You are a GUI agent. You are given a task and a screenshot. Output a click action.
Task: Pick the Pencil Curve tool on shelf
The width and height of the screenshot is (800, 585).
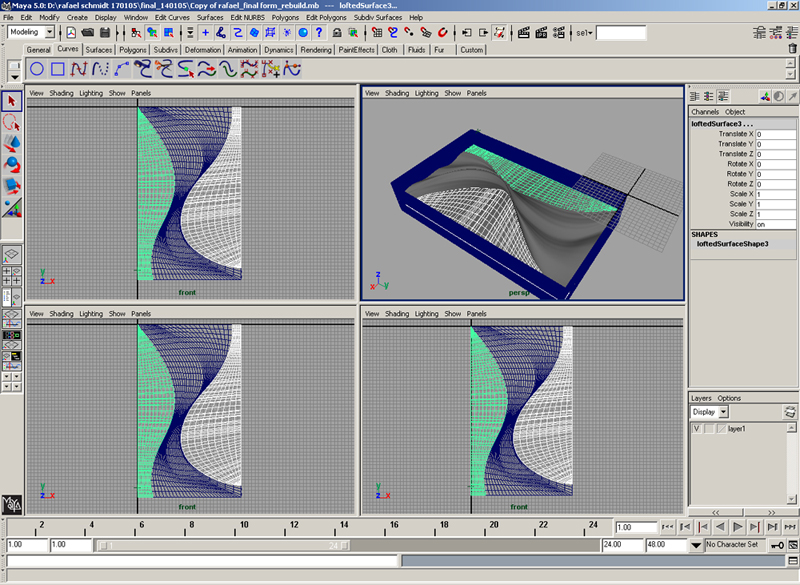[x=101, y=69]
